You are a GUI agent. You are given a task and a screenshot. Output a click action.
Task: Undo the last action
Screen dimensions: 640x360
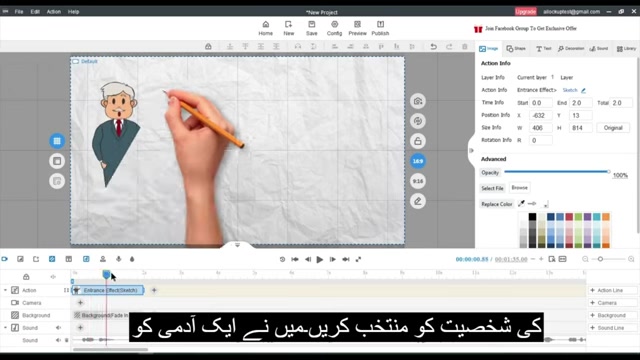433,47
